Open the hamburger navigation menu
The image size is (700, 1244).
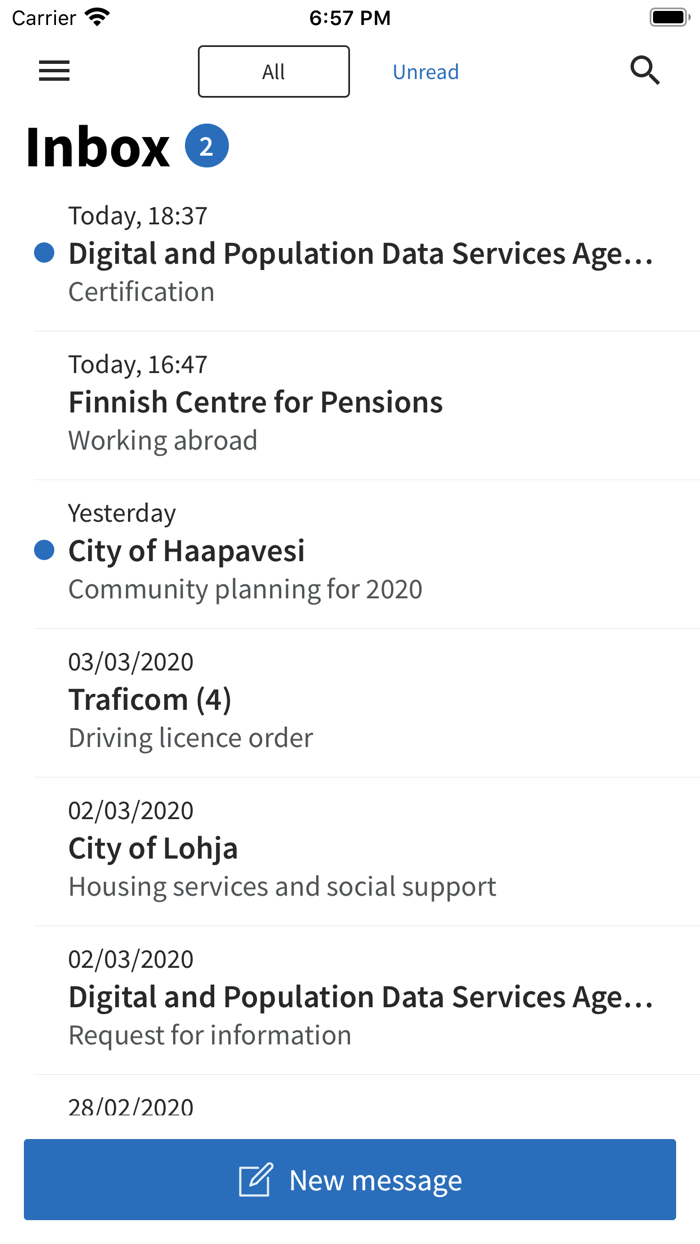[53, 70]
